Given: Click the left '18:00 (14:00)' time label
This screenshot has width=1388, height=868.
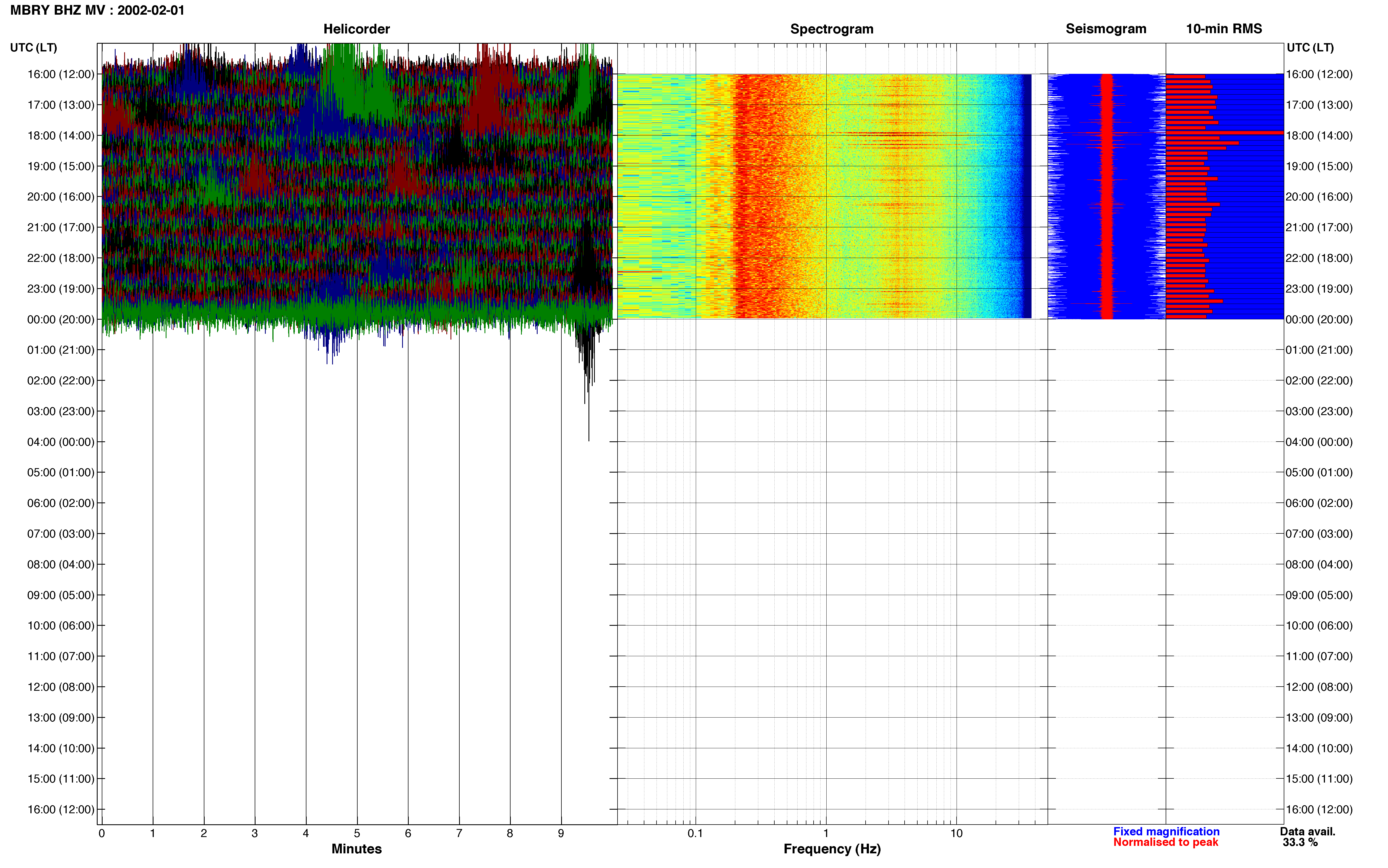Looking at the screenshot, I should (61, 135).
